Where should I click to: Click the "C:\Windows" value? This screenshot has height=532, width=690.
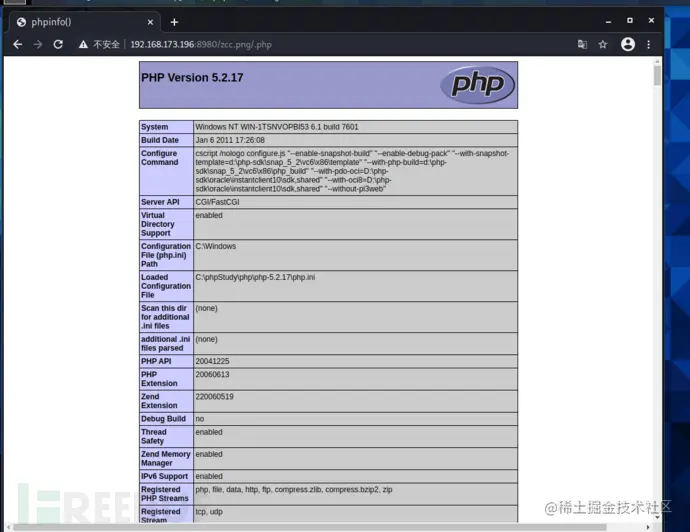[x=216, y=246]
